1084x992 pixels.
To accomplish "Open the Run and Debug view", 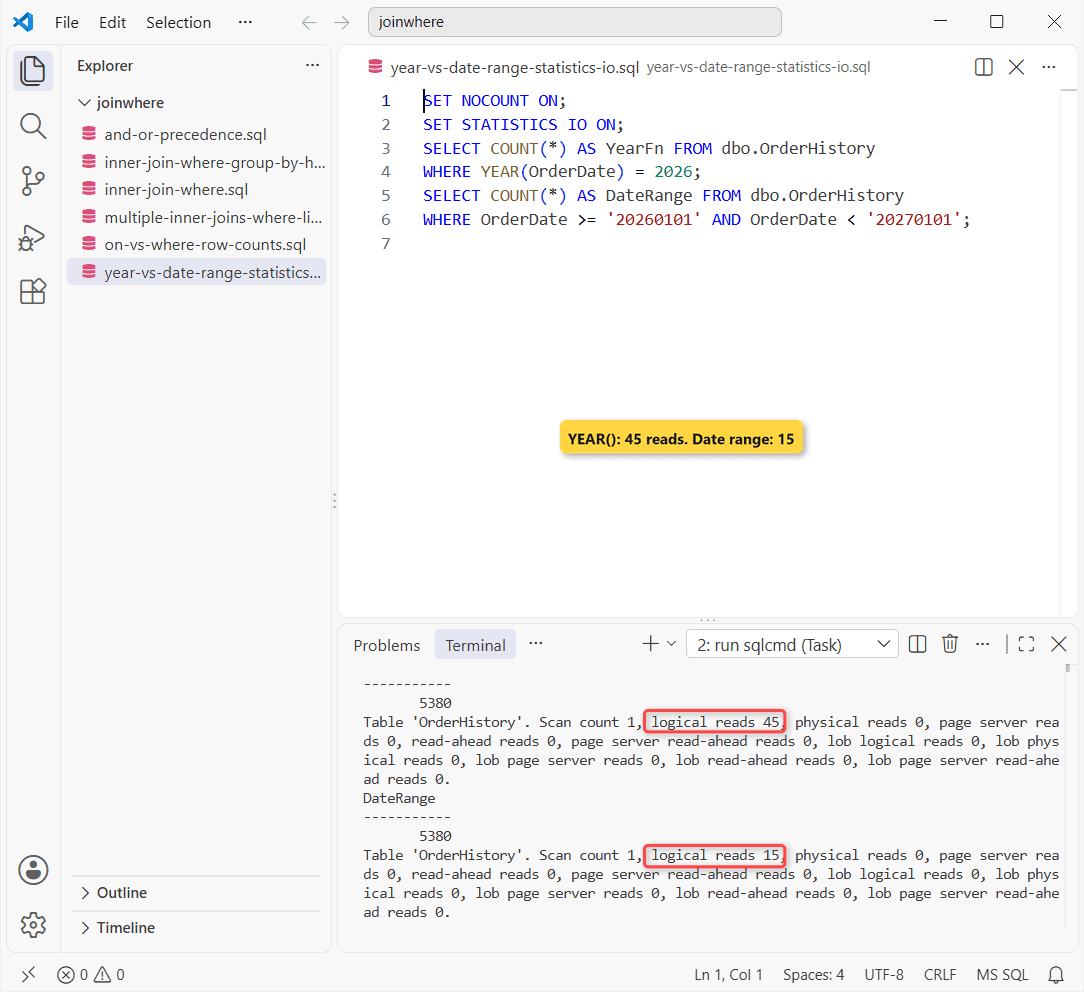I will 32,237.
